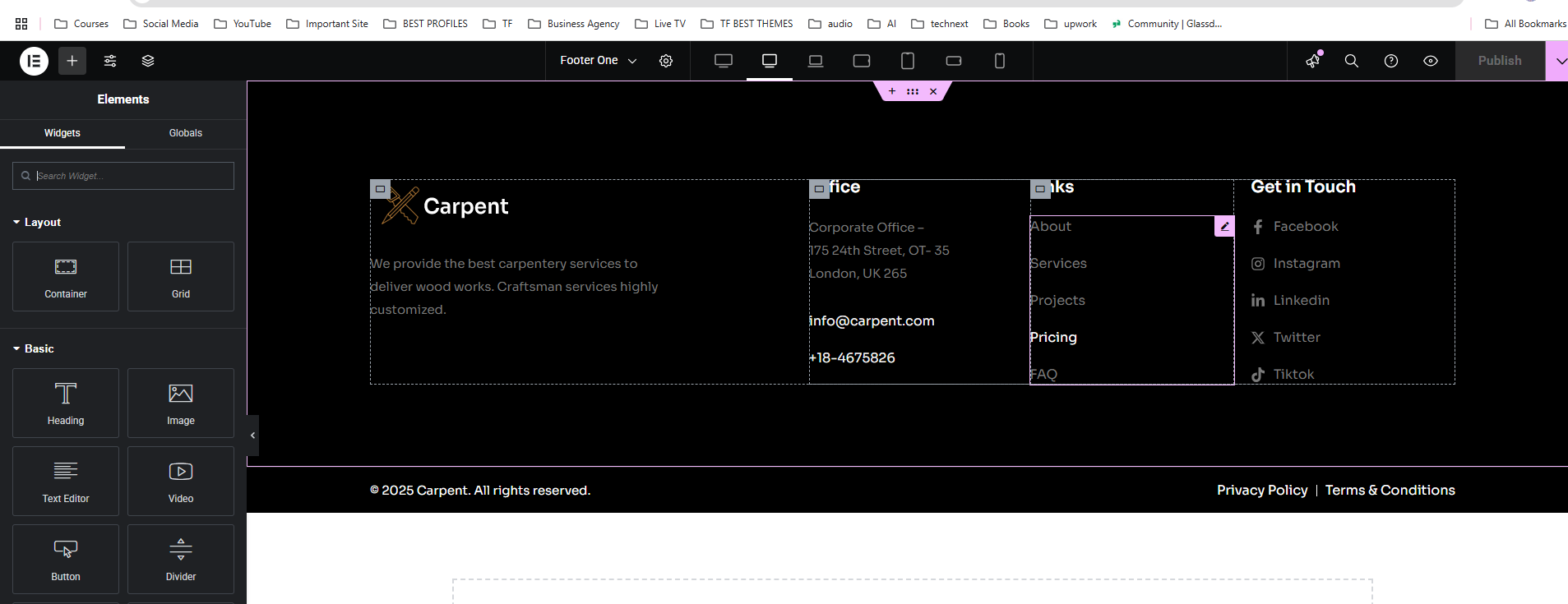This screenshot has width=1568, height=604.
Task: Click the section drag handle dots
Action: tap(913, 91)
